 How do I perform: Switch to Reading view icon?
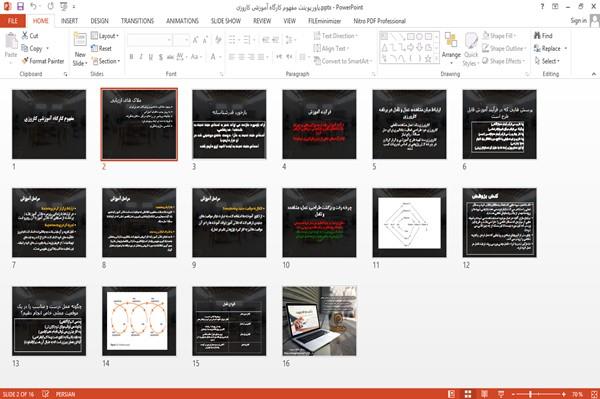point(484,394)
